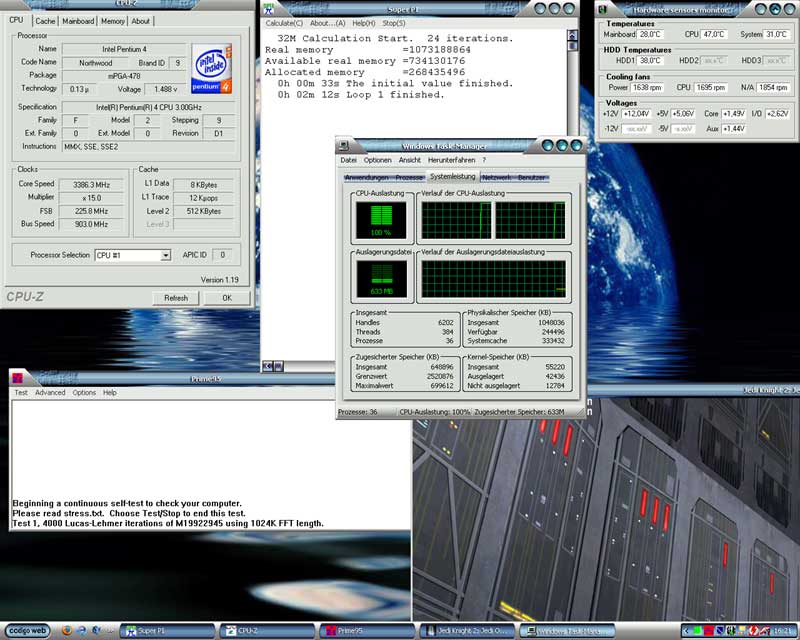
Task: Open the About...(A) menu in Super PI
Action: 328,23
